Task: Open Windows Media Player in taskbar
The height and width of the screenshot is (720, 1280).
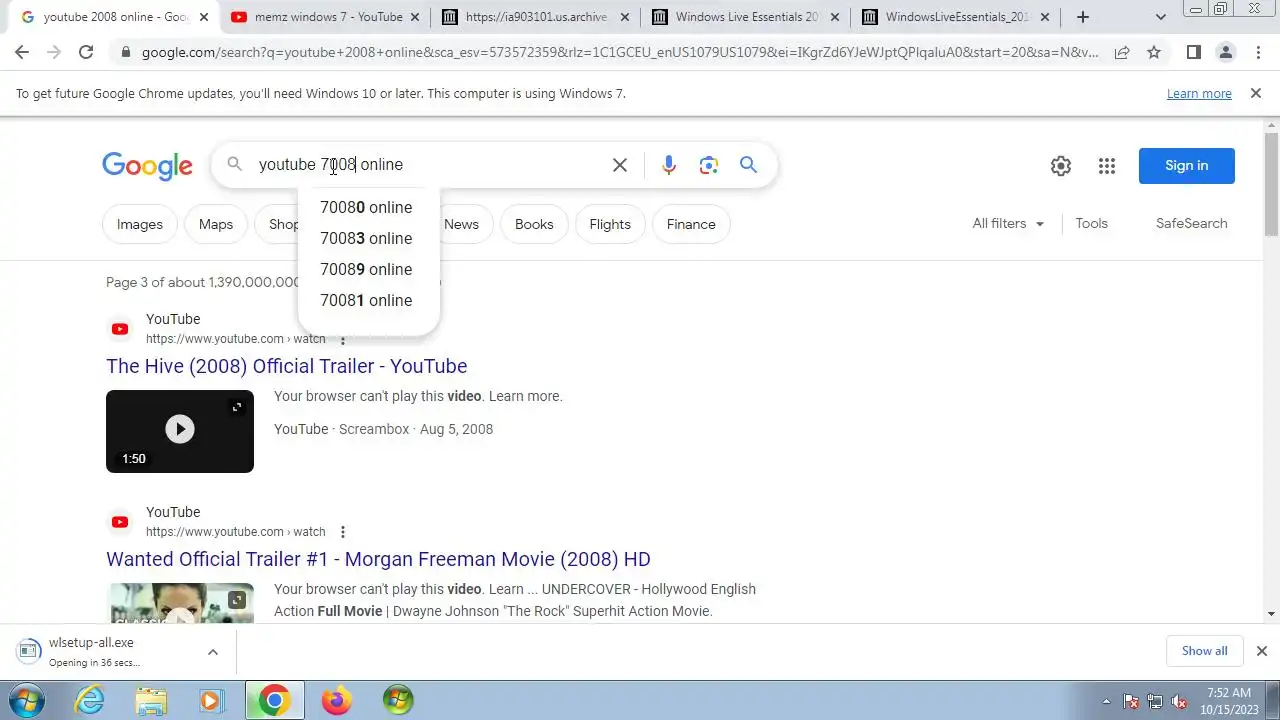Action: point(211,700)
